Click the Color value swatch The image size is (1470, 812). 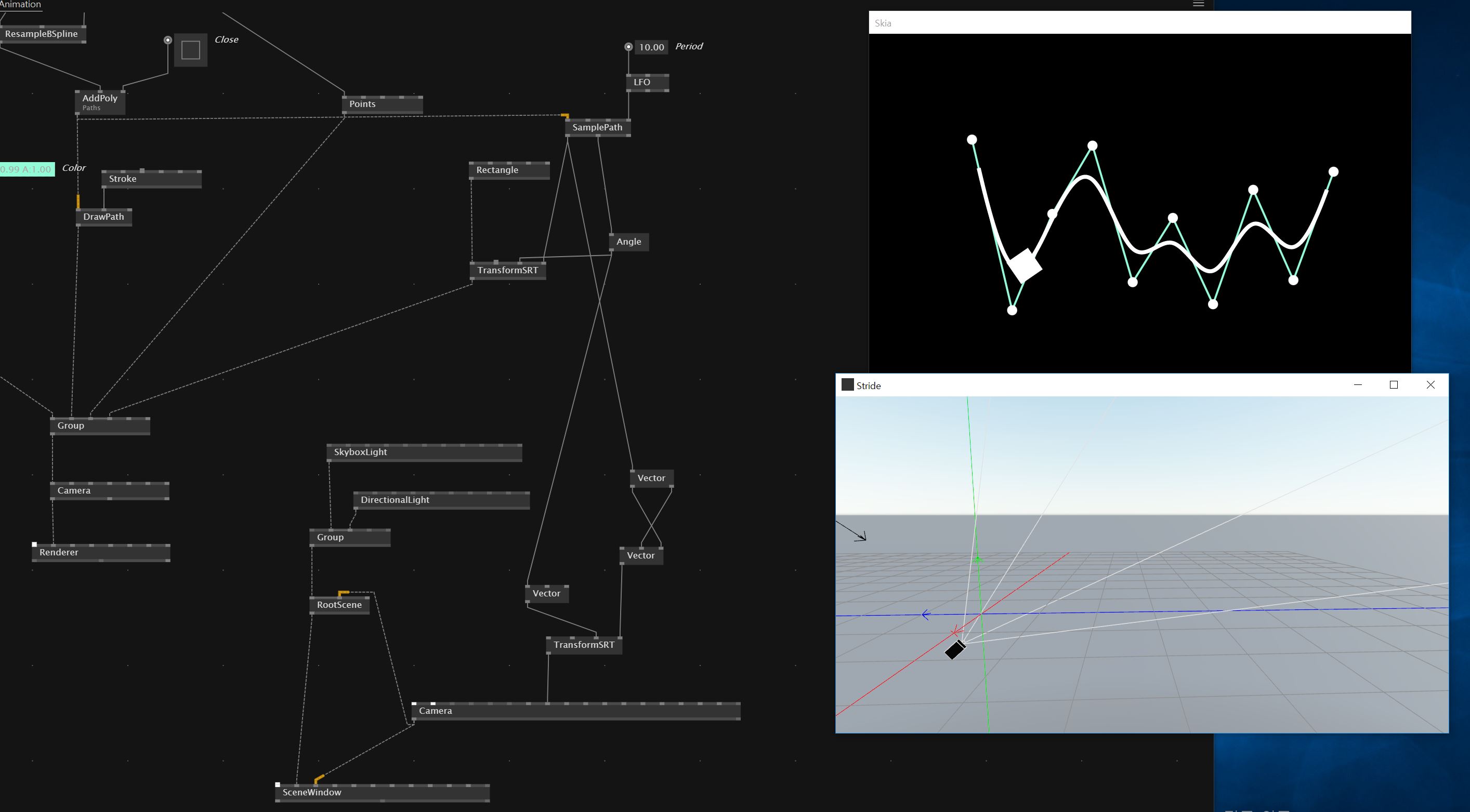pos(26,169)
